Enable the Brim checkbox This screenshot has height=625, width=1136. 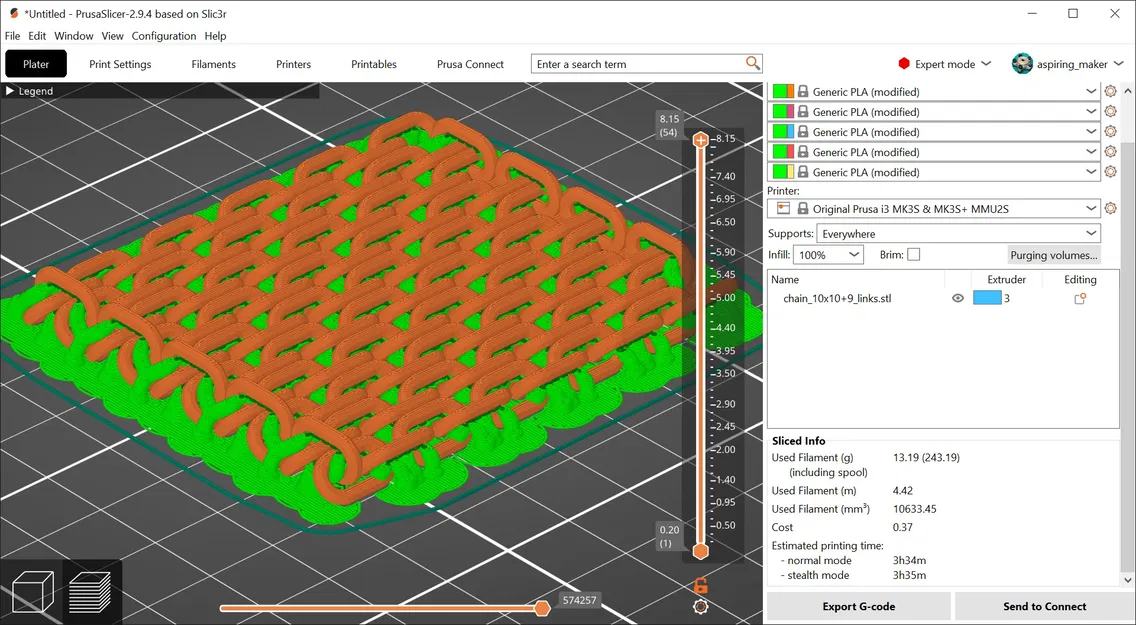[x=914, y=254]
